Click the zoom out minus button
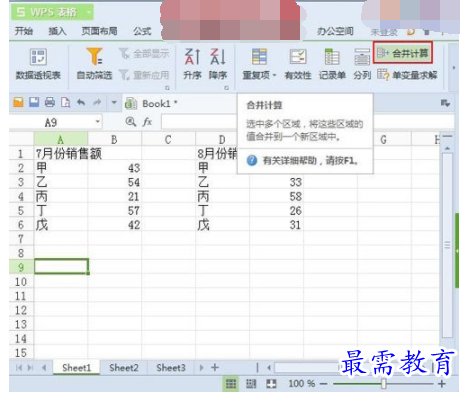 pyautogui.click(x=323, y=384)
